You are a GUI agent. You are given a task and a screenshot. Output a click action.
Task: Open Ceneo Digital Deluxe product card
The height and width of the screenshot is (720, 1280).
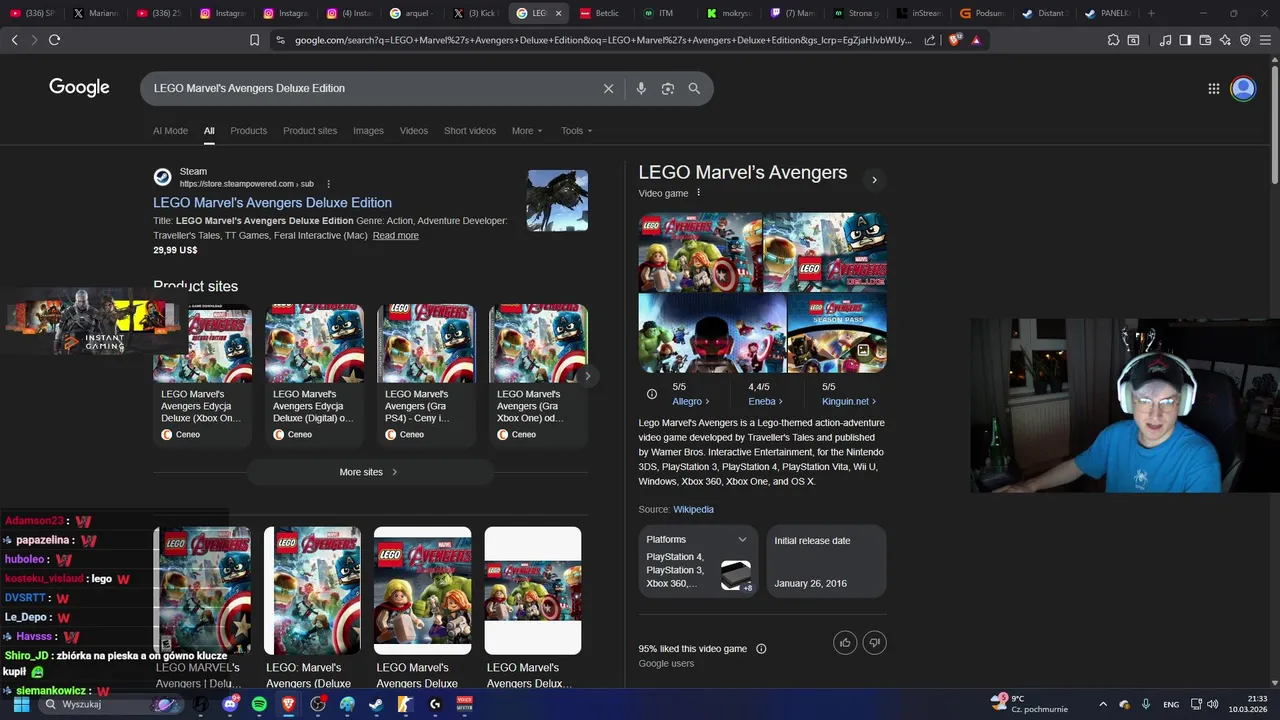pos(314,375)
